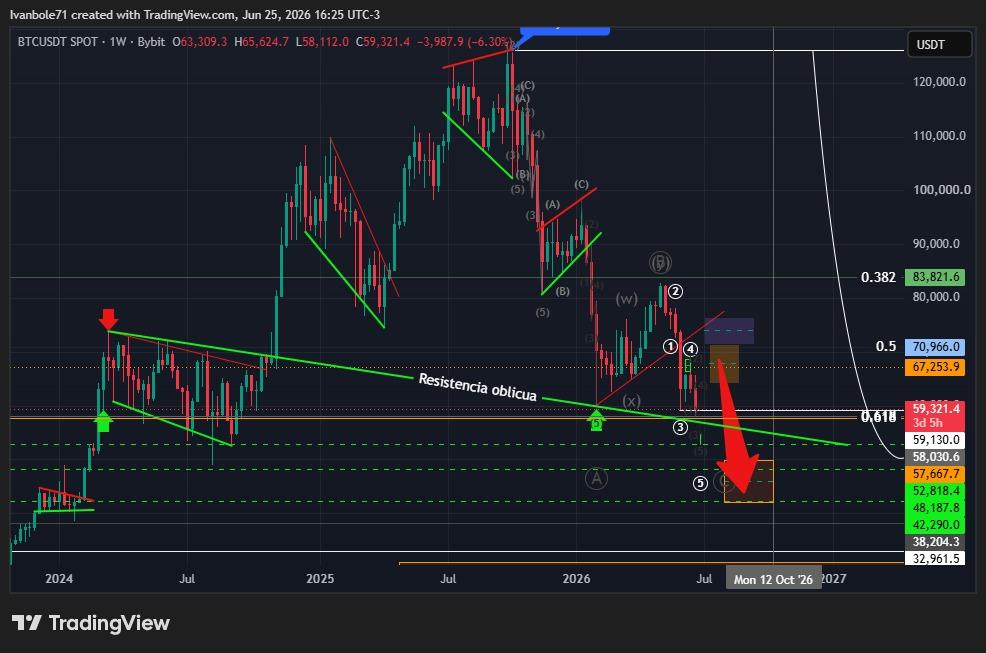Image resolution: width=986 pixels, height=653 pixels.
Task: Click the Bybit exchange name in header
Action: 151,42
